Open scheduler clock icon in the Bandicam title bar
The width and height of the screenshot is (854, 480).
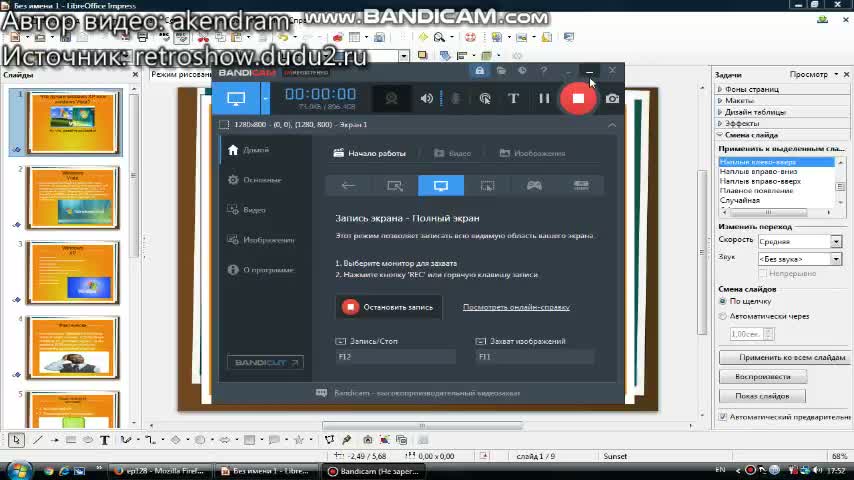click(522, 71)
